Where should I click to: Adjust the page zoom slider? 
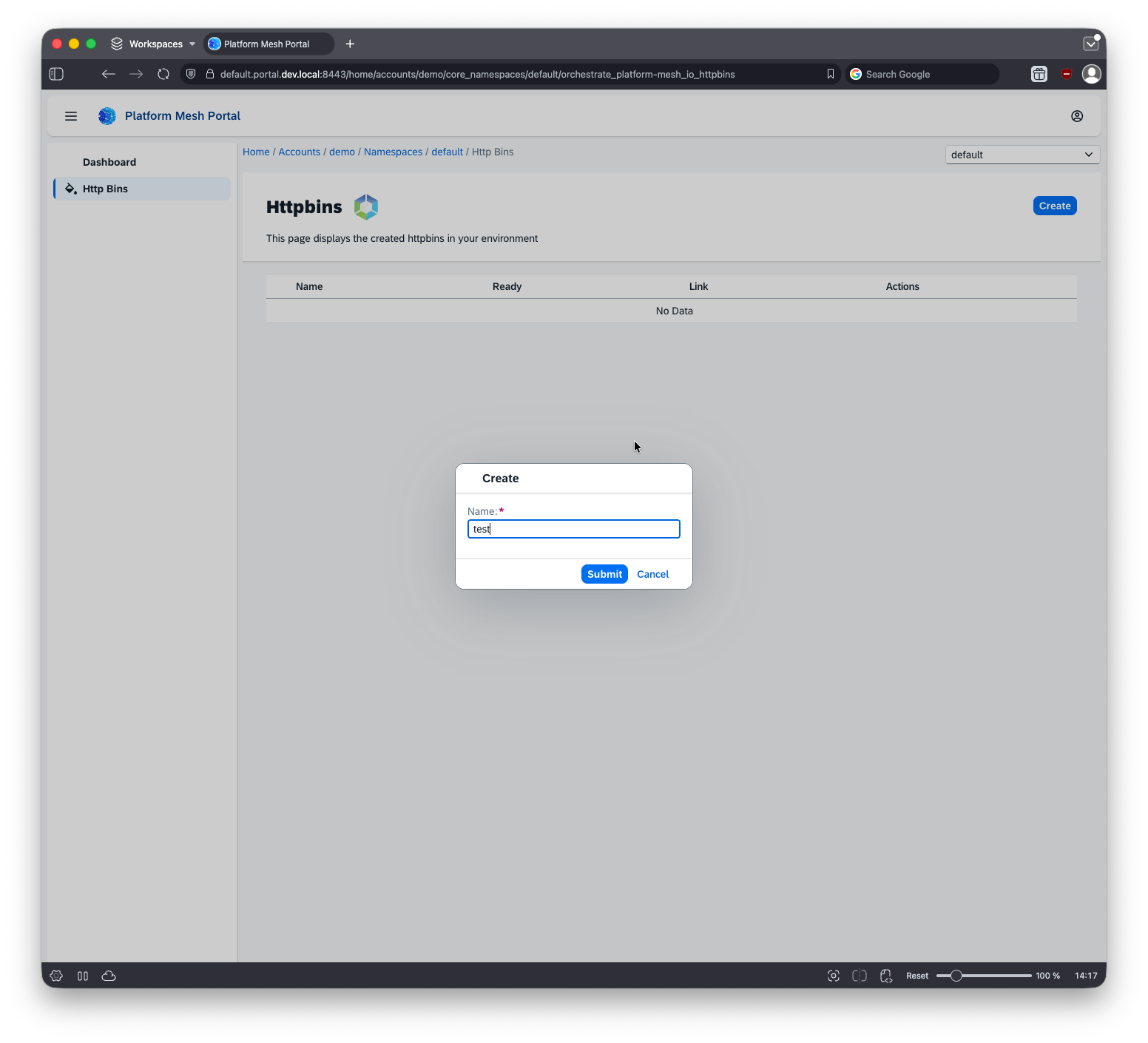(x=956, y=976)
